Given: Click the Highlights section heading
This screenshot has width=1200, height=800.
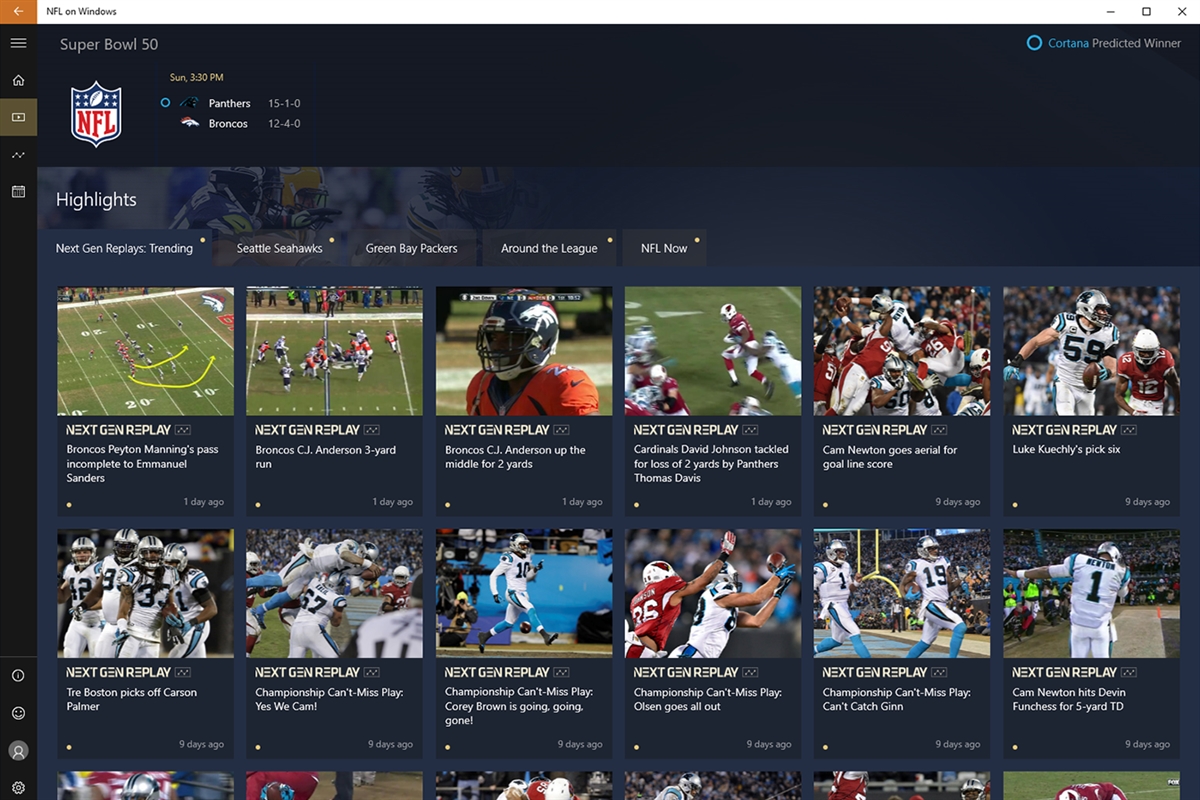Looking at the screenshot, I should pos(96,200).
